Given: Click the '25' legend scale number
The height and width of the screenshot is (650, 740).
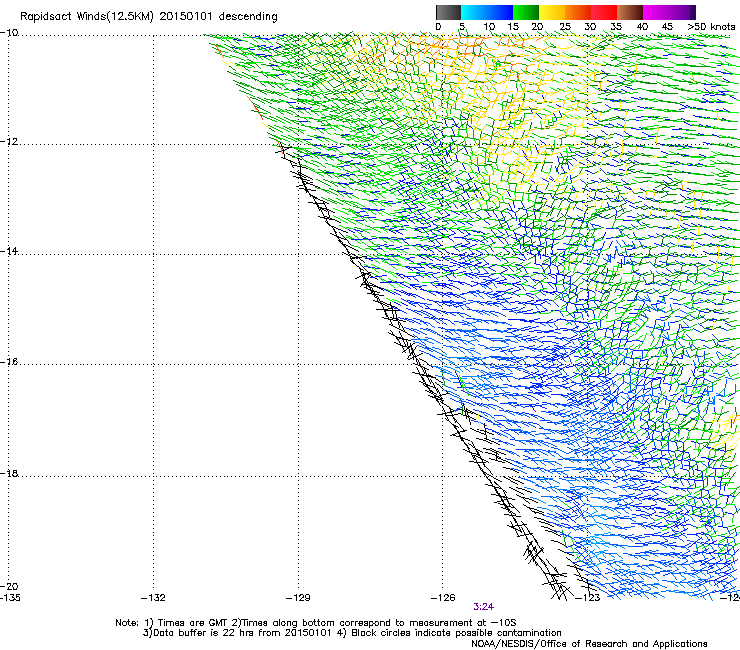Looking at the screenshot, I should (565, 27).
